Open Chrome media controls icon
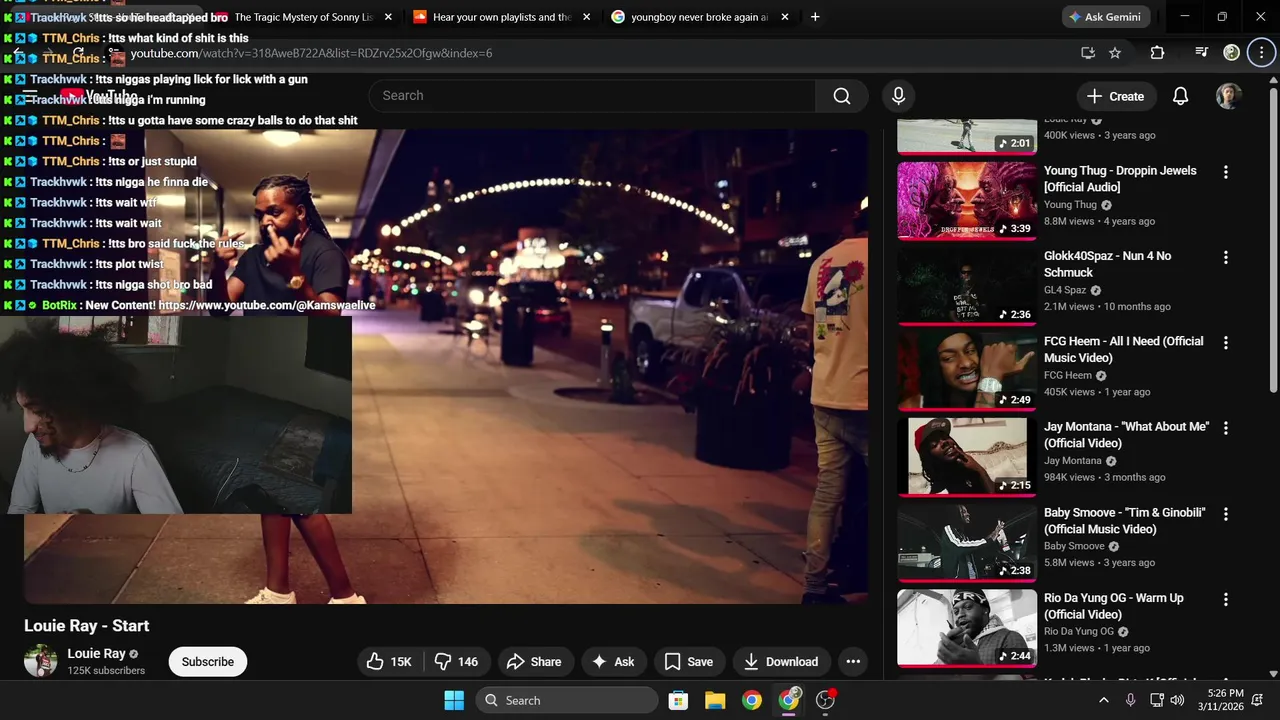The image size is (1280, 720). point(1202,53)
